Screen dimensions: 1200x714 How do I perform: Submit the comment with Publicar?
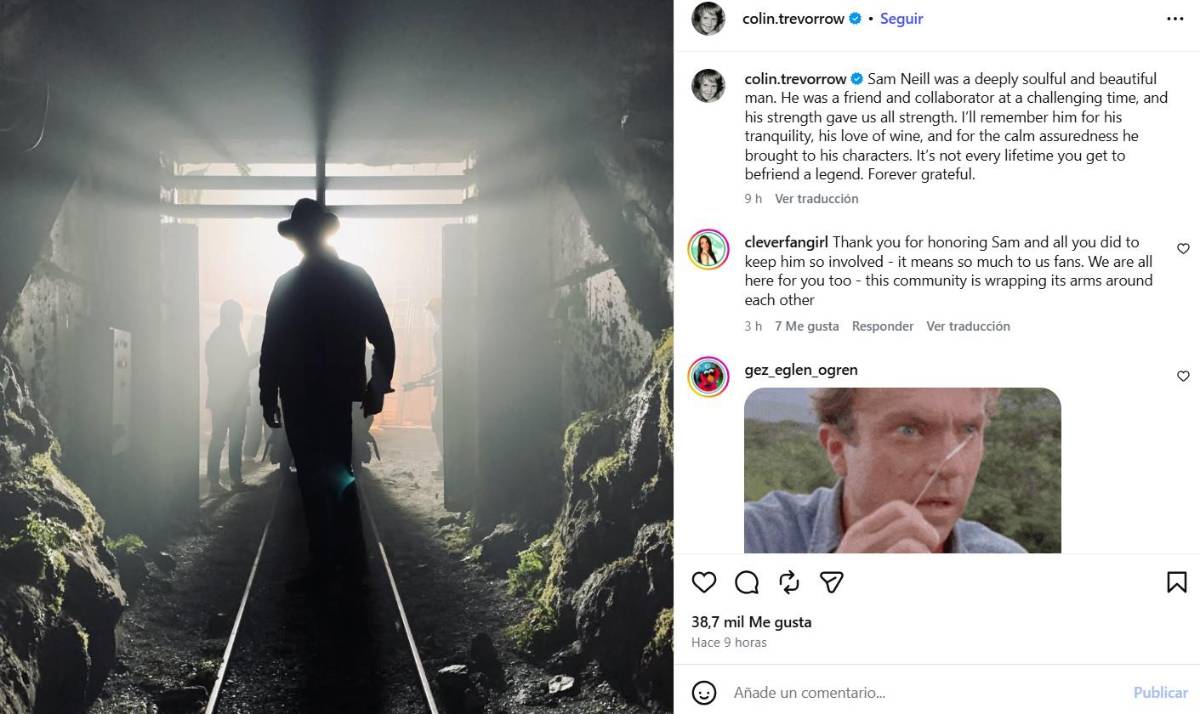(1160, 692)
